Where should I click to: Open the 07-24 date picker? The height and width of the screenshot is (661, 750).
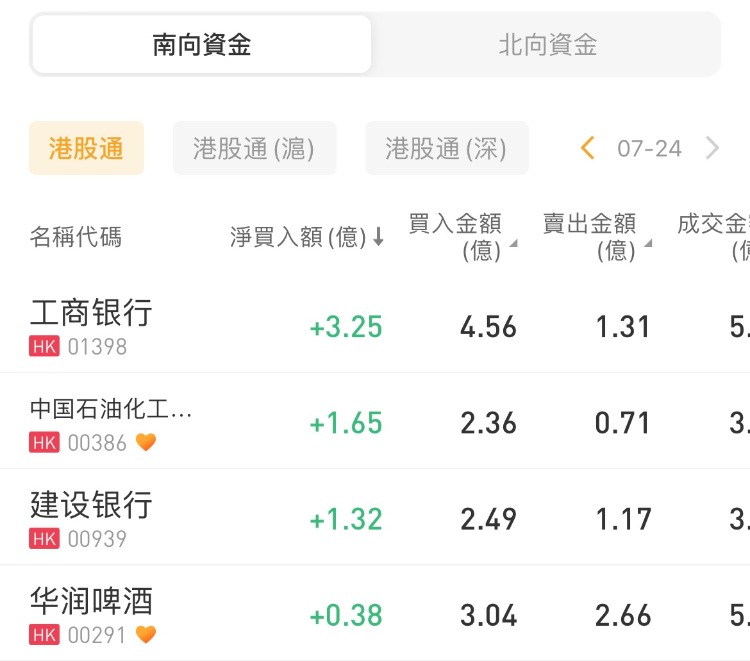coord(649,149)
